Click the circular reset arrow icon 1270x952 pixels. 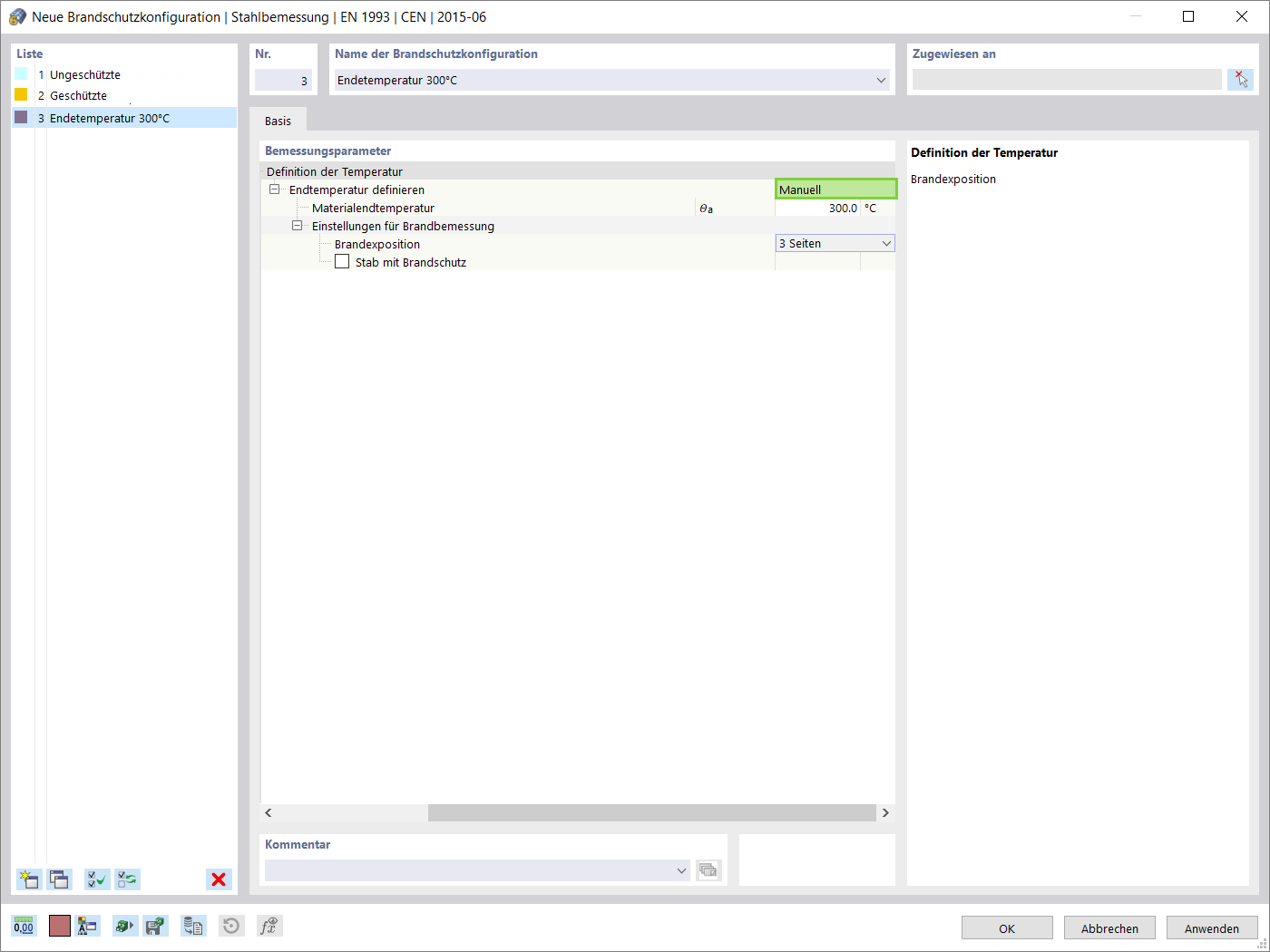(231, 926)
